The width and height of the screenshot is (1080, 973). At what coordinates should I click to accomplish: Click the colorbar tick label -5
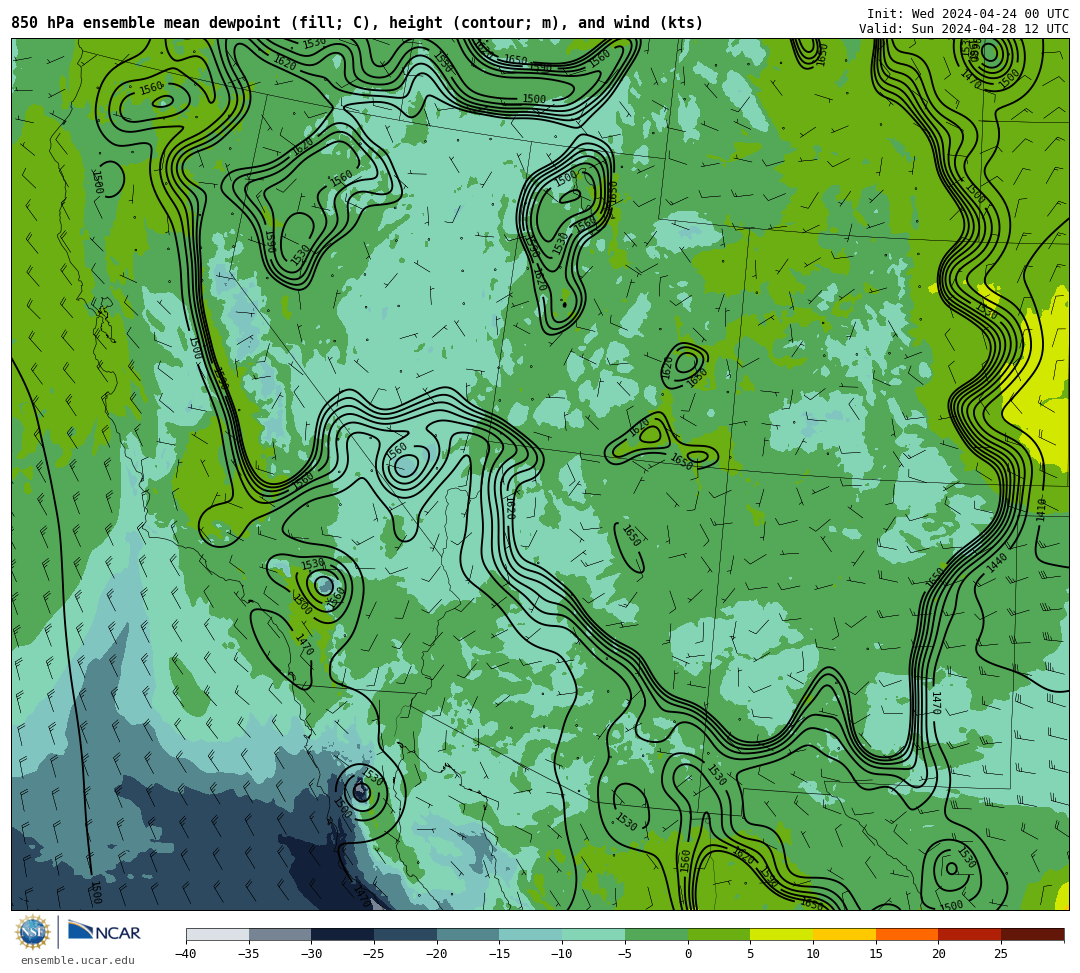(x=625, y=954)
